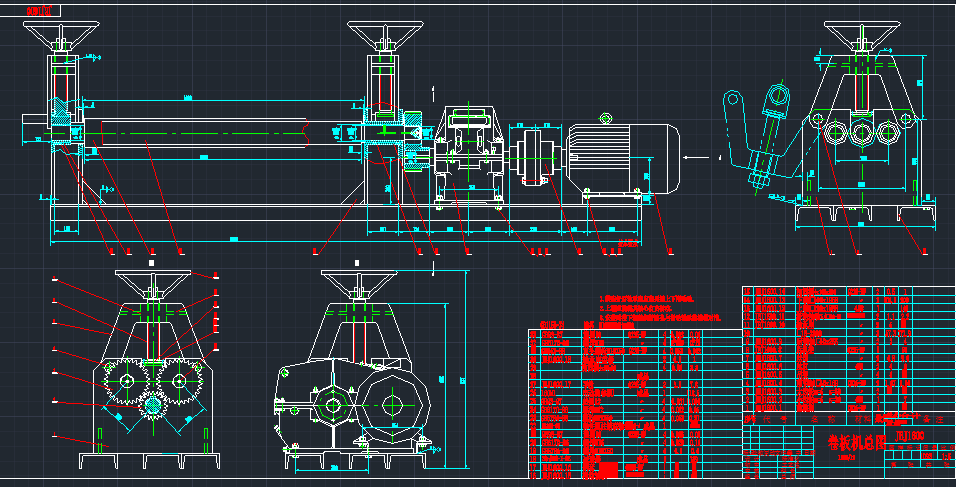The image size is (956, 487).
Task: Pick the handwheel atop the gear view
Action: (152, 281)
